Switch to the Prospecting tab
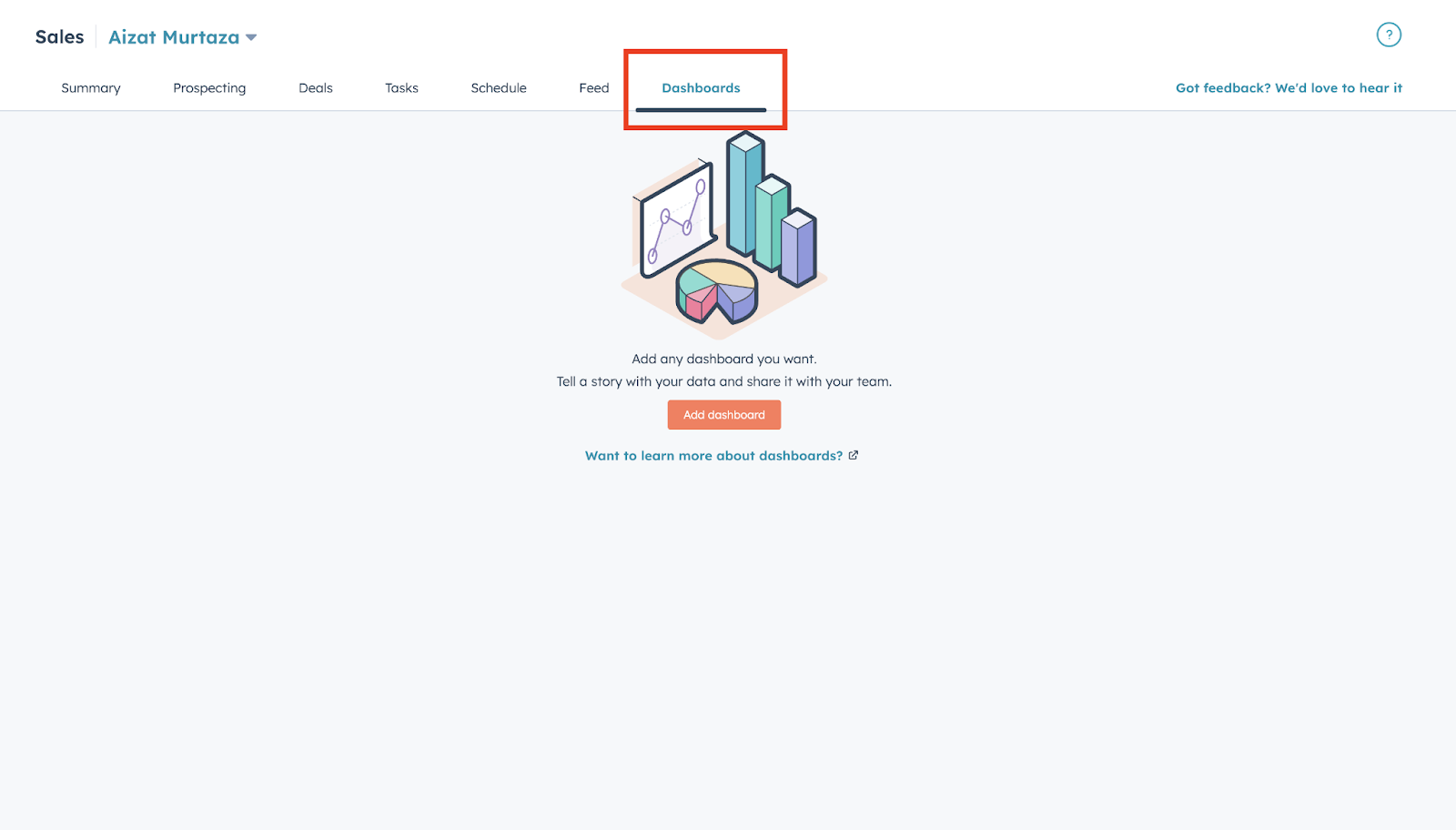 click(x=209, y=88)
